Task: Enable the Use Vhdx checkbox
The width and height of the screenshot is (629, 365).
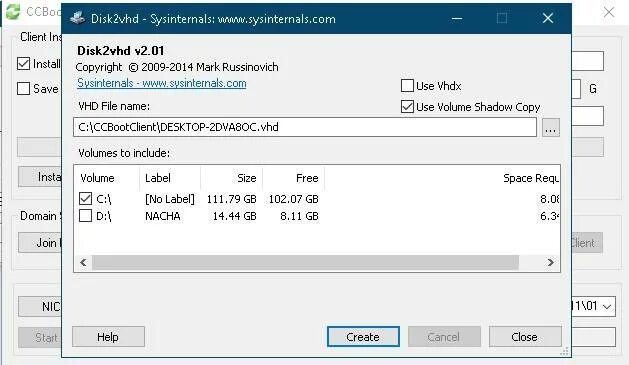Action: [407, 85]
